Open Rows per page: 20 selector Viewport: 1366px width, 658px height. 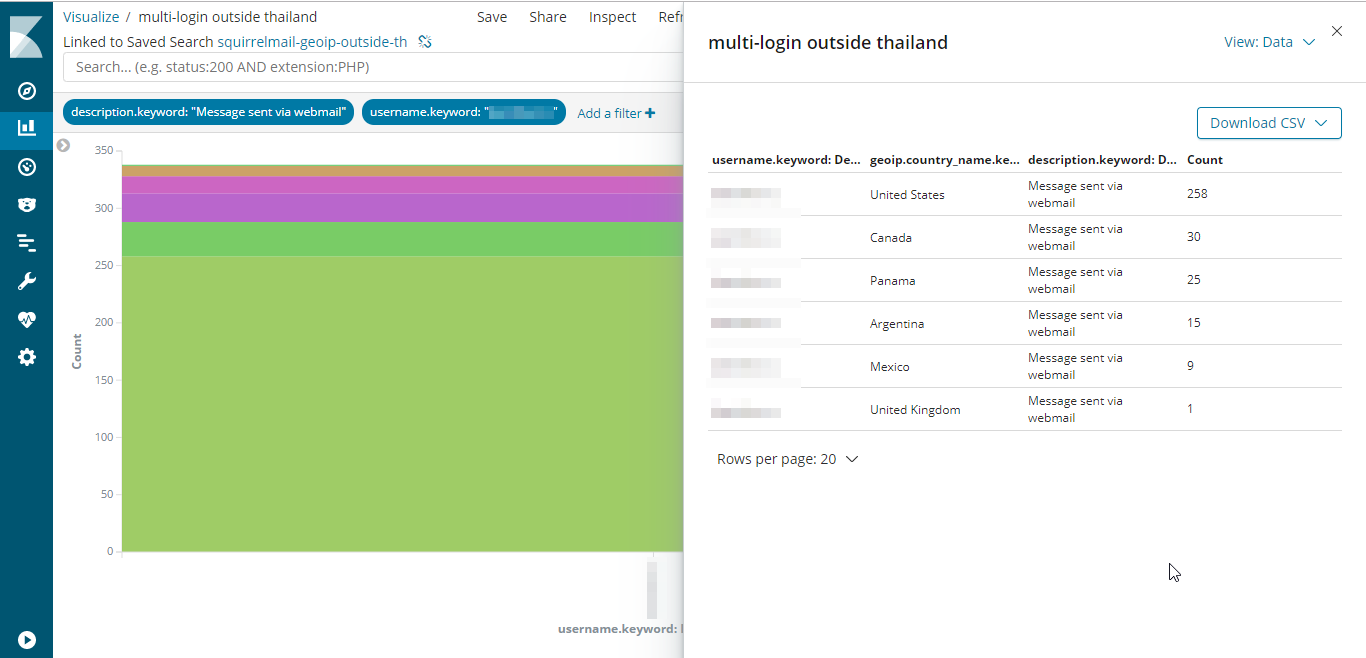tap(787, 459)
